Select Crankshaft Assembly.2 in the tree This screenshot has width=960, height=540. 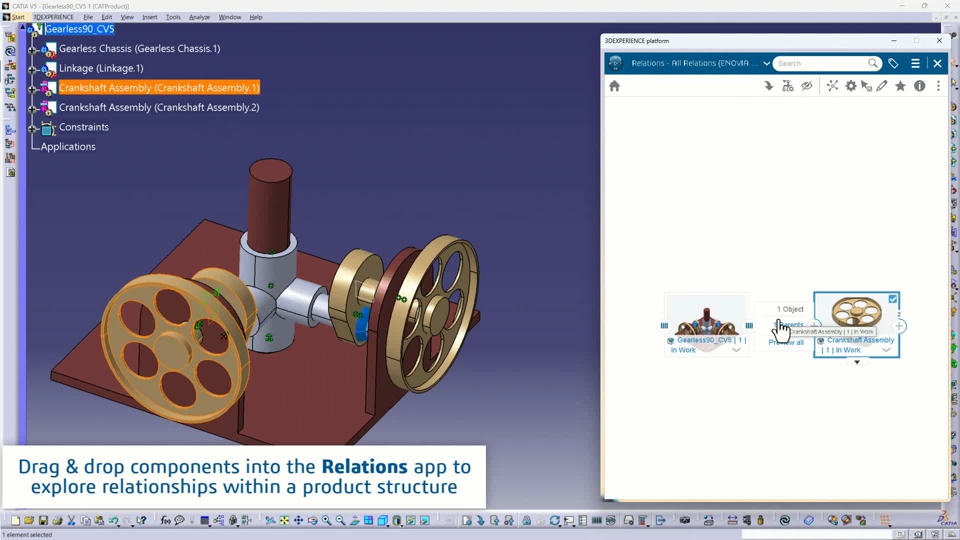pos(159,107)
